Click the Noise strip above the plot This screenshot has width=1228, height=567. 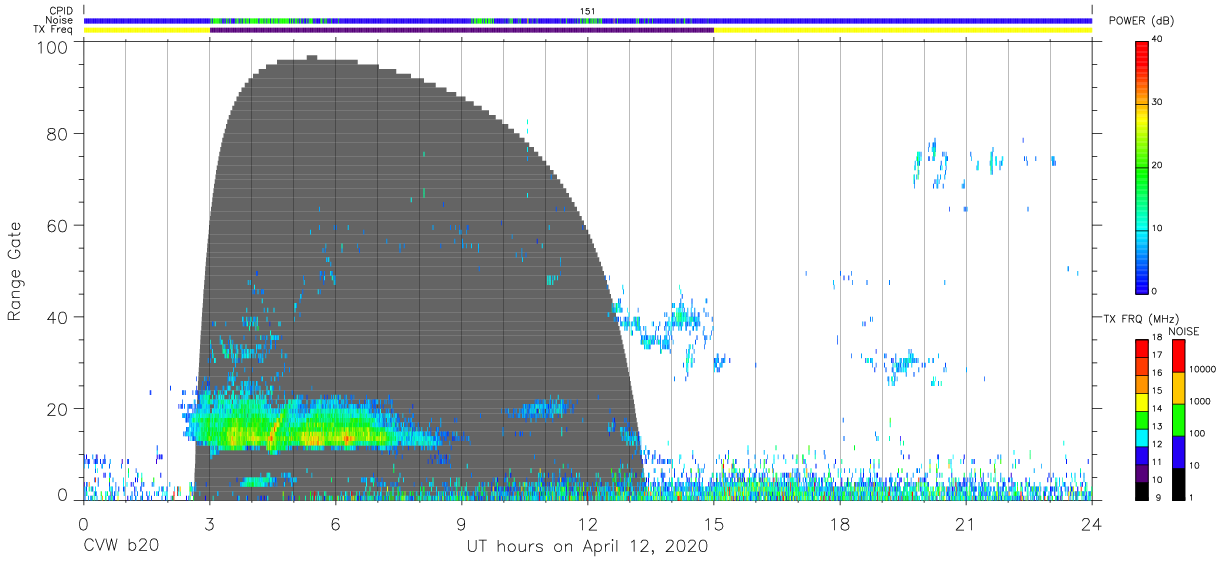(x=588, y=20)
